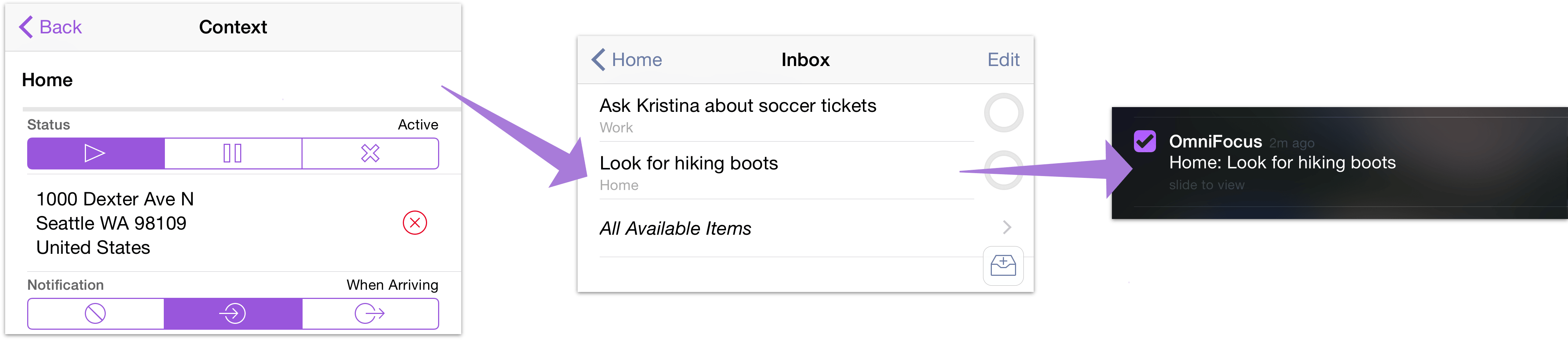Complete the Ask Kristina about soccer tickets task
The height and width of the screenshot is (340, 1568).
click(1002, 113)
